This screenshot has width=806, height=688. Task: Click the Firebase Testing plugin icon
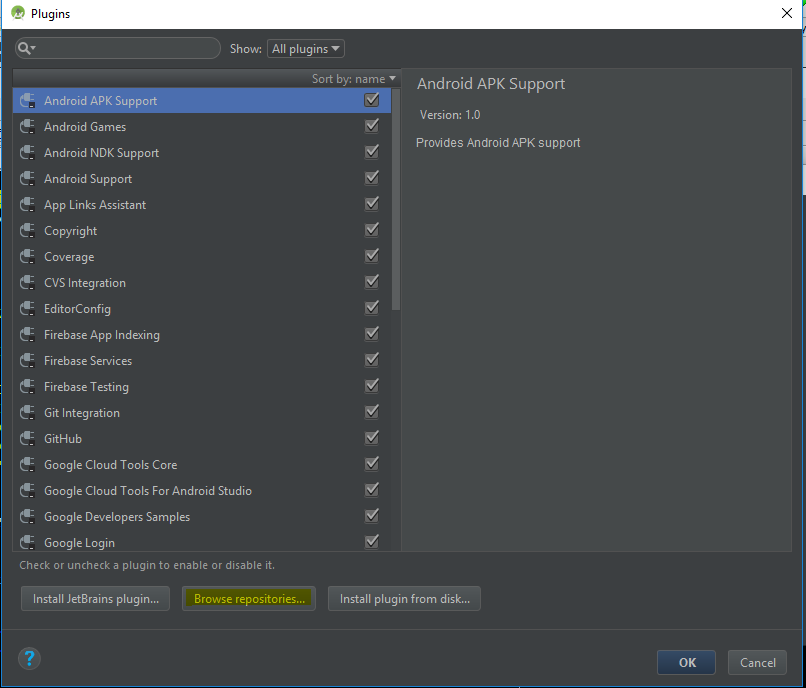tap(27, 387)
